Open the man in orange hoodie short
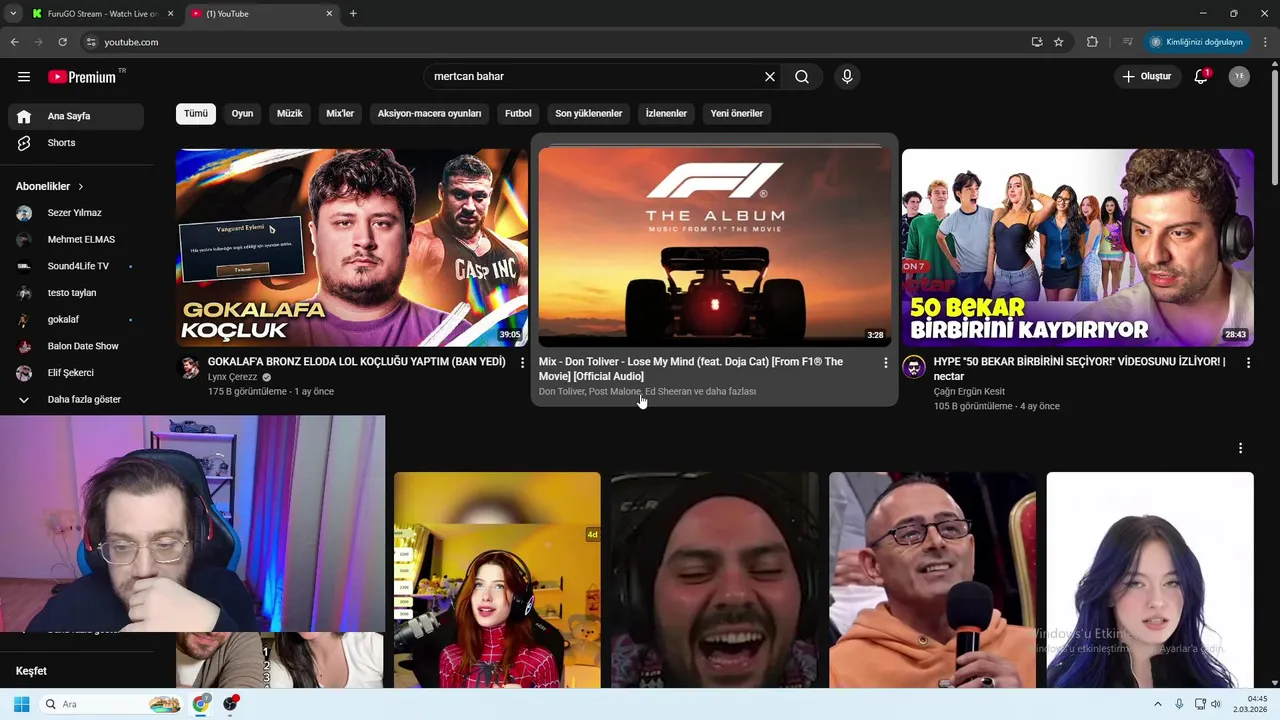This screenshot has height=720, width=1280. click(932, 580)
